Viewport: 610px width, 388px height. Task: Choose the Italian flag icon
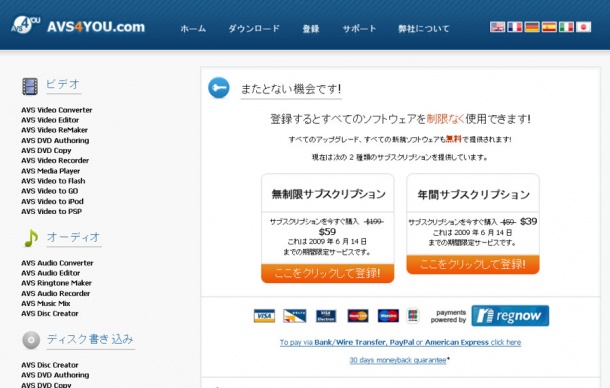tap(566, 27)
